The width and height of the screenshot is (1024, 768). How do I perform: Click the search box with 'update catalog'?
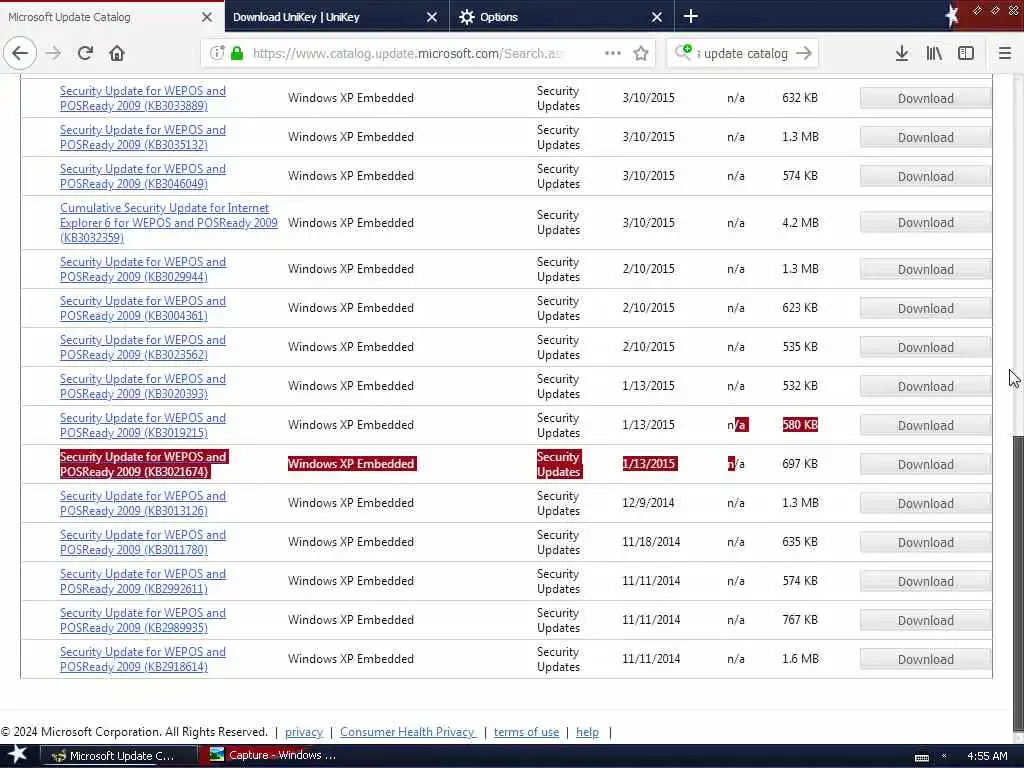coord(744,54)
